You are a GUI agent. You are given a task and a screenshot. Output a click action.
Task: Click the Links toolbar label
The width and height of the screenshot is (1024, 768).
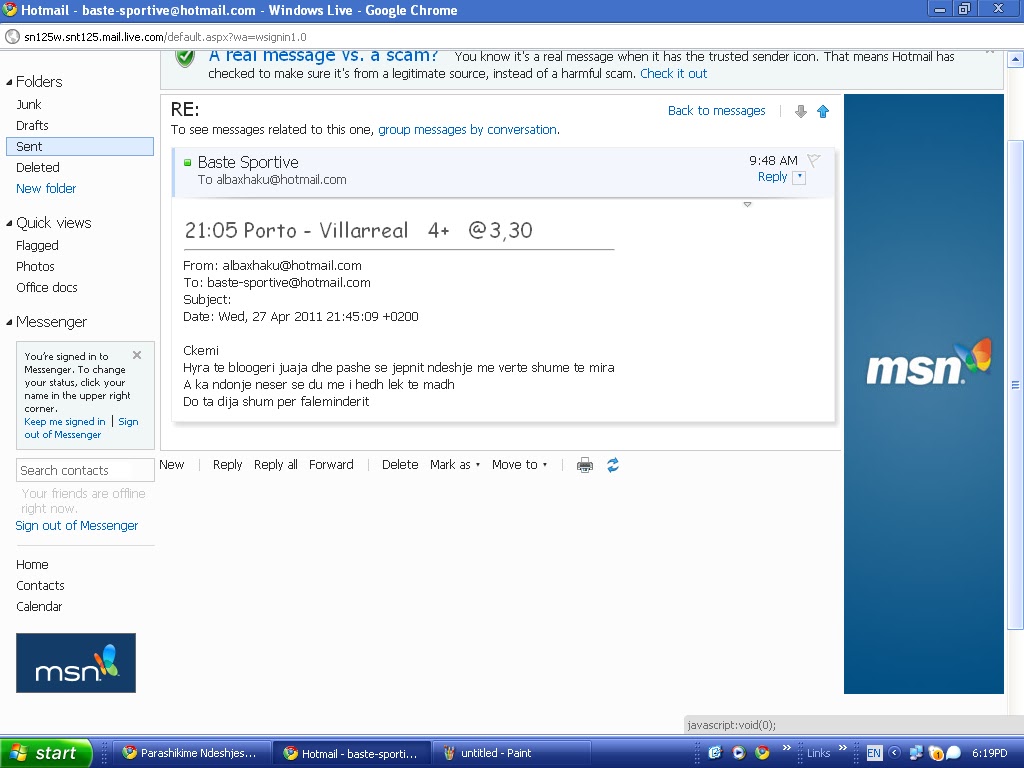818,753
